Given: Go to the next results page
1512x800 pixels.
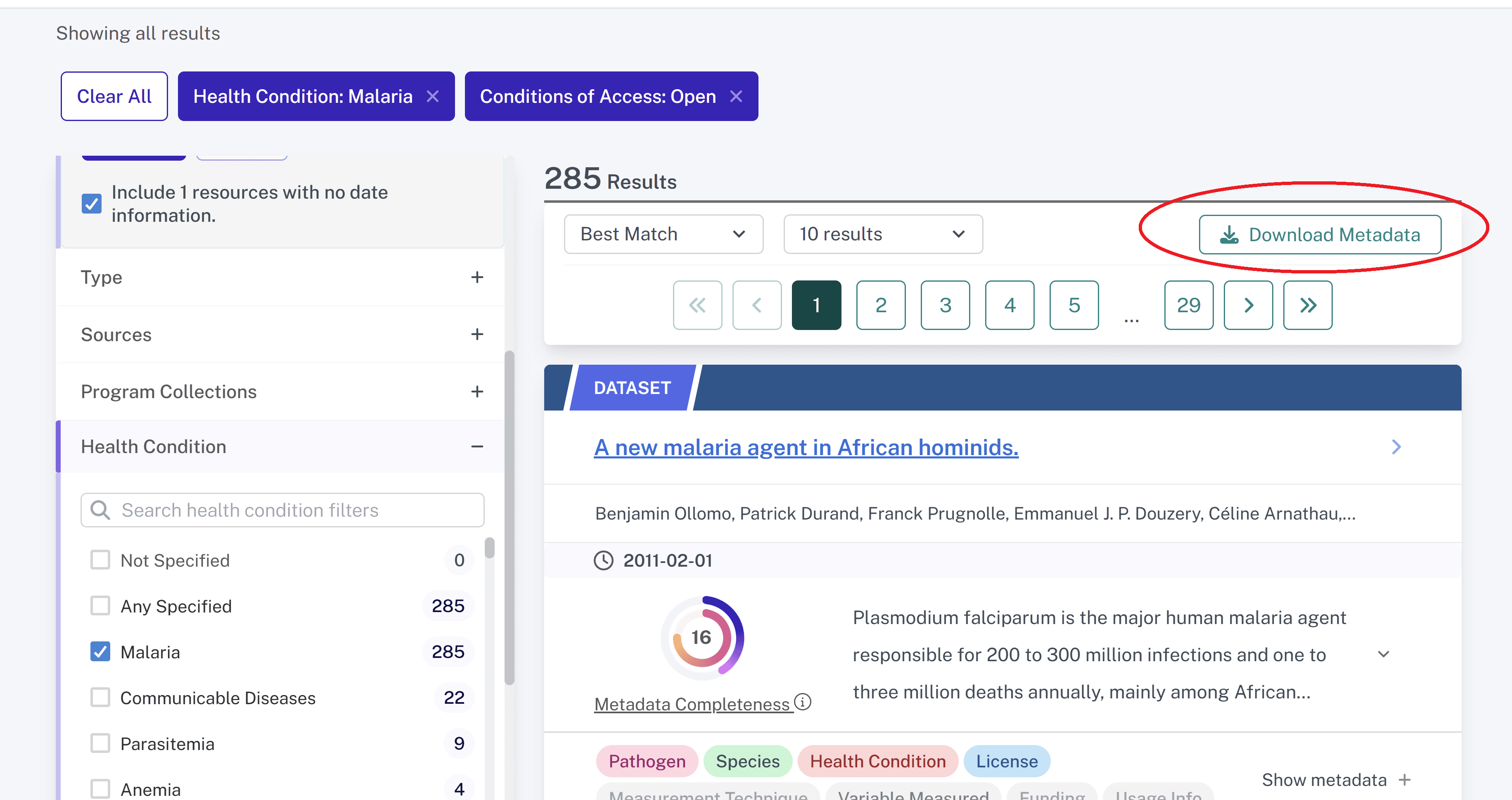Looking at the screenshot, I should pos(1249,305).
